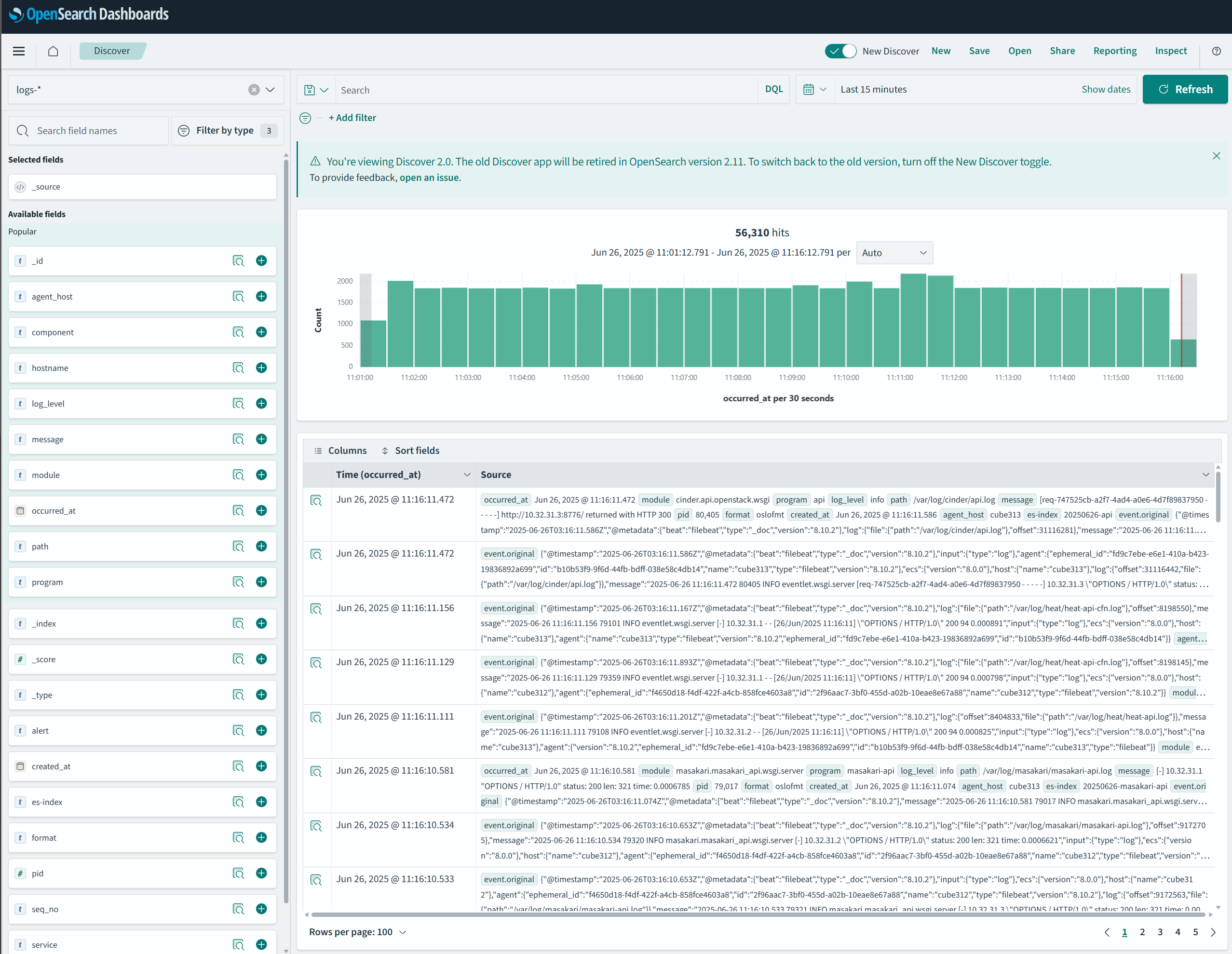Open the Sort fields selector
The height and width of the screenshot is (954, 1232).
[x=410, y=451]
